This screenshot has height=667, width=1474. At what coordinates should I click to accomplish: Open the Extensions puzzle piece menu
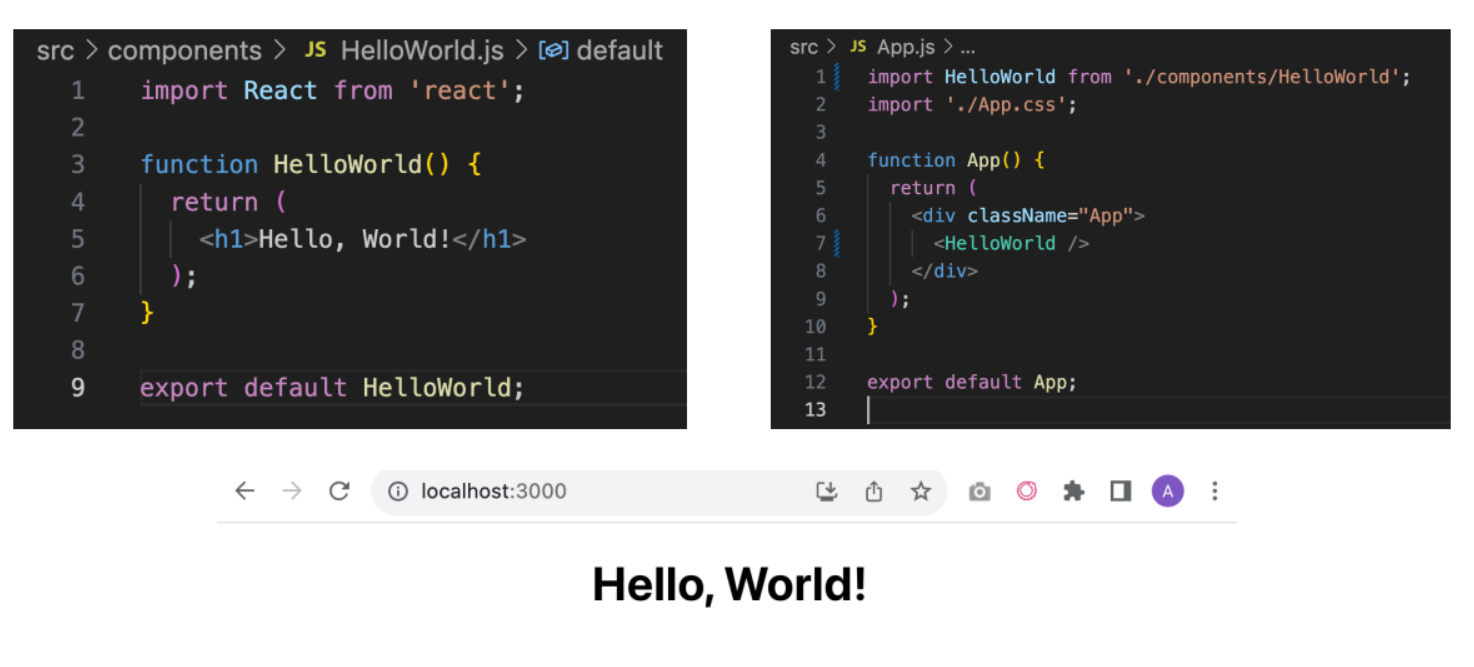1074,491
